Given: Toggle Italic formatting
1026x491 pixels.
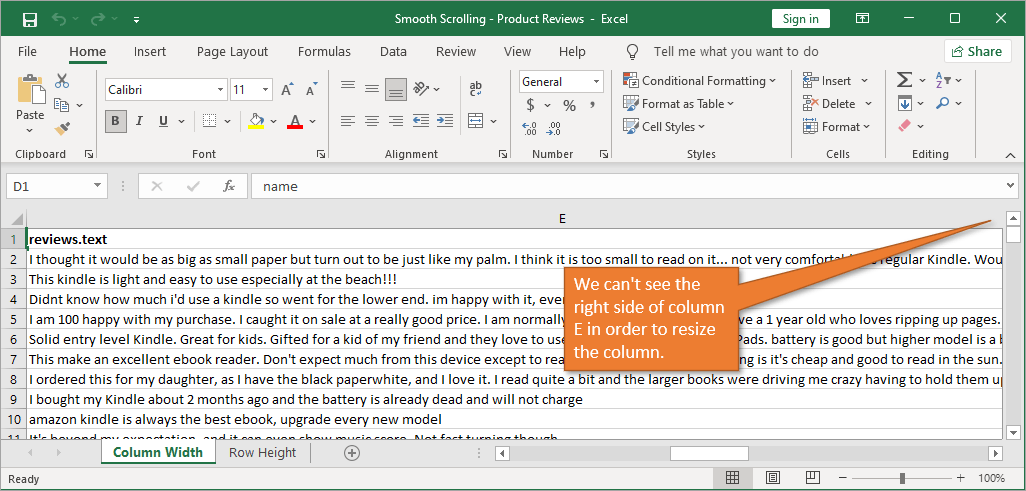Looking at the screenshot, I should (x=139, y=122).
